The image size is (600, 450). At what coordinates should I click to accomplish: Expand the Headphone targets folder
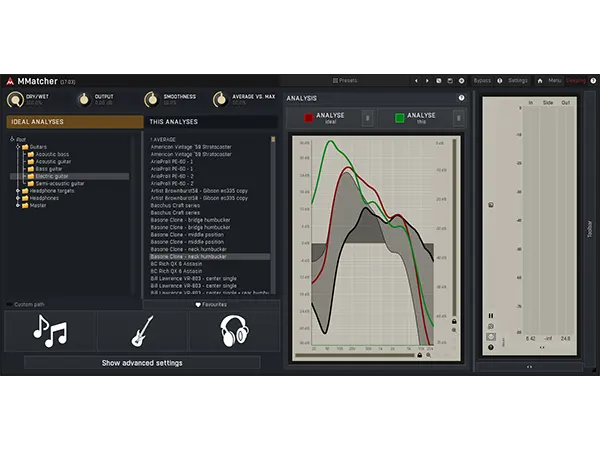(18, 191)
